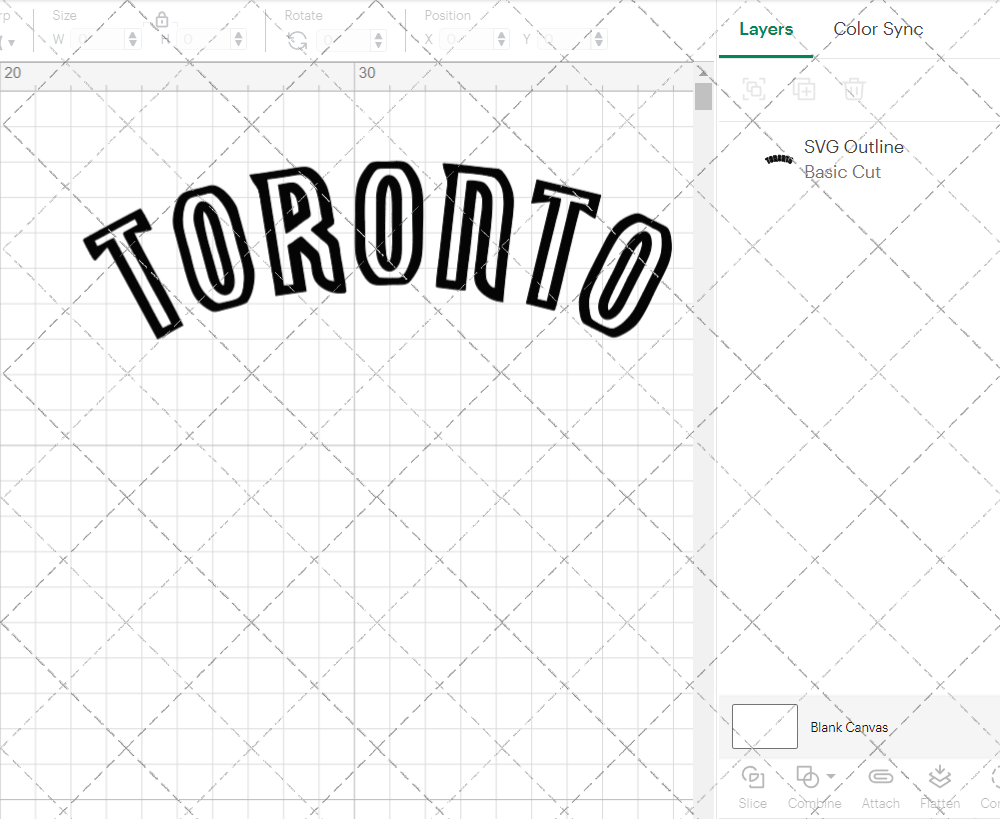Select the SVG Outline Basic Cut layer

(x=854, y=159)
